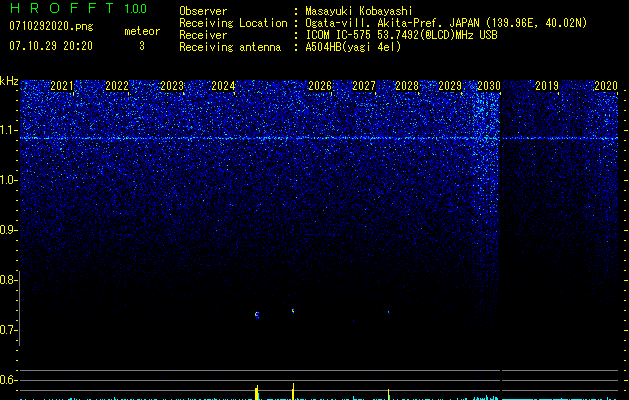Click the 'Receiving Location' field label
The height and width of the screenshot is (400, 629).
click(x=233, y=23)
